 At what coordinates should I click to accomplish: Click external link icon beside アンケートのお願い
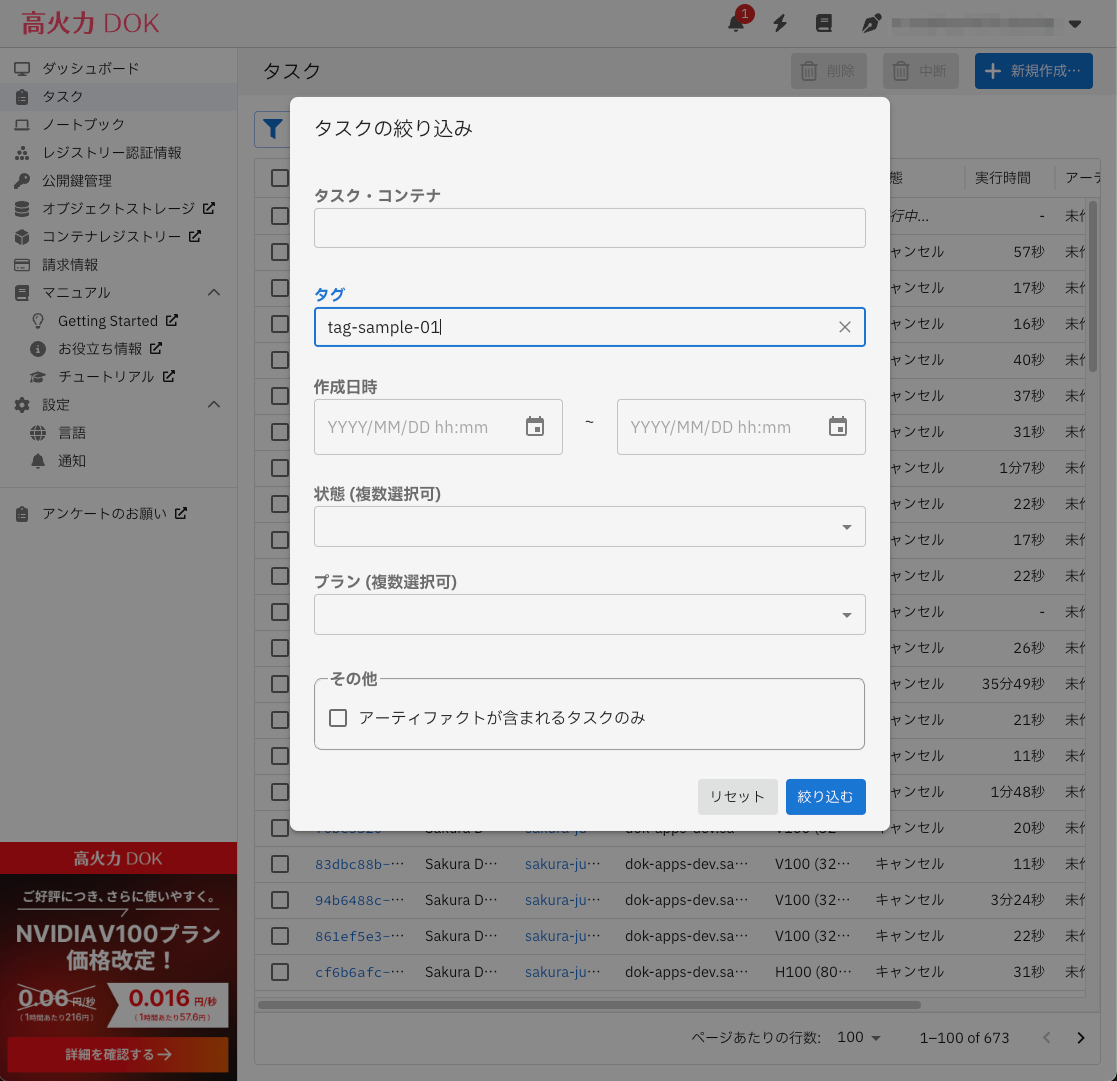point(181,513)
